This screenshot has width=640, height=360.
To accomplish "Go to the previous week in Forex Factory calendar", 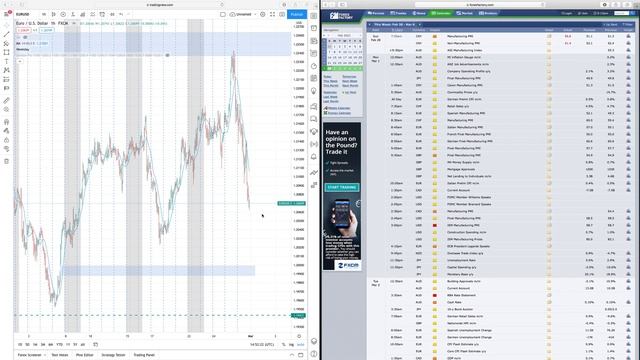I will (x=369, y=24).
